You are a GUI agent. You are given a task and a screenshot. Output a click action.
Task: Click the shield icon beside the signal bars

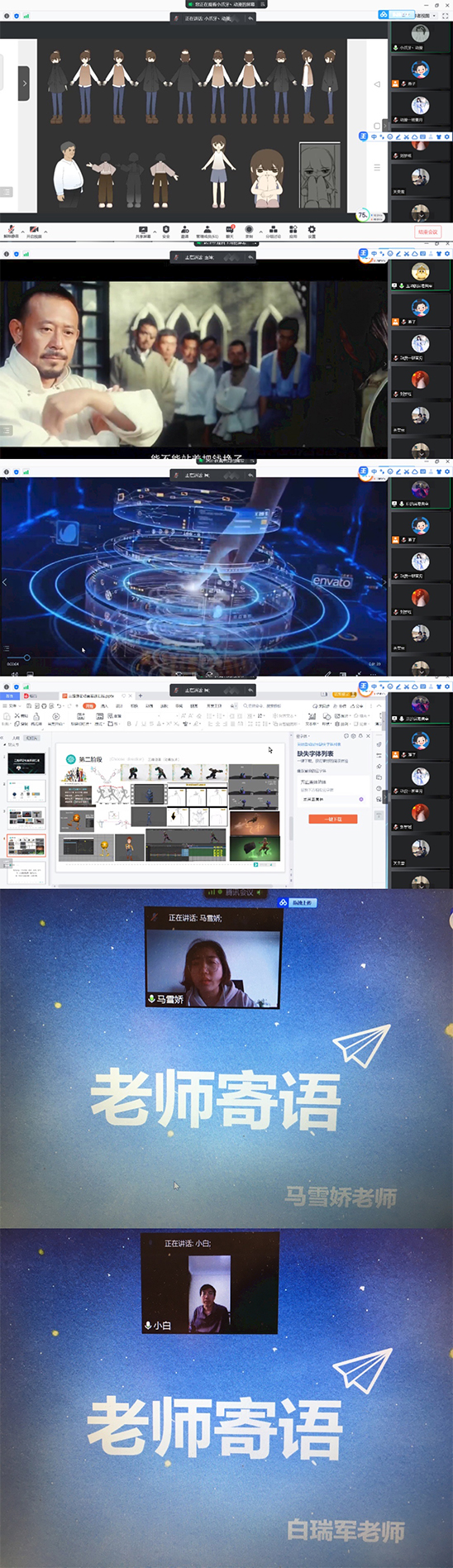(x=17, y=16)
